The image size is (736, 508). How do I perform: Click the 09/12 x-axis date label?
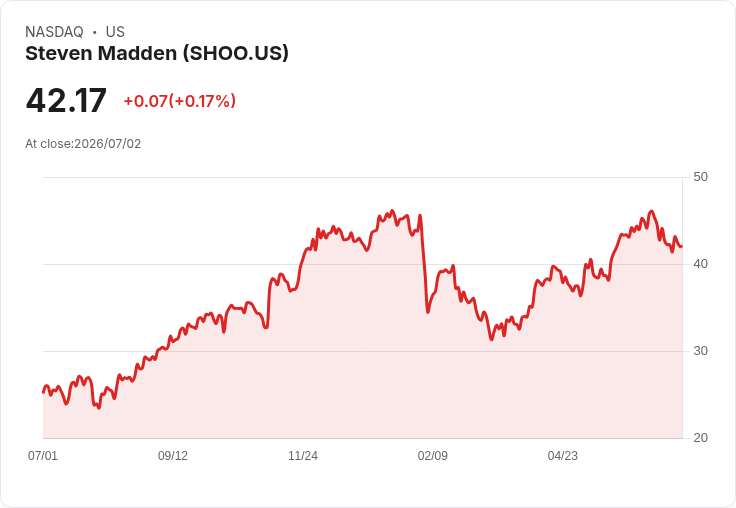173,456
